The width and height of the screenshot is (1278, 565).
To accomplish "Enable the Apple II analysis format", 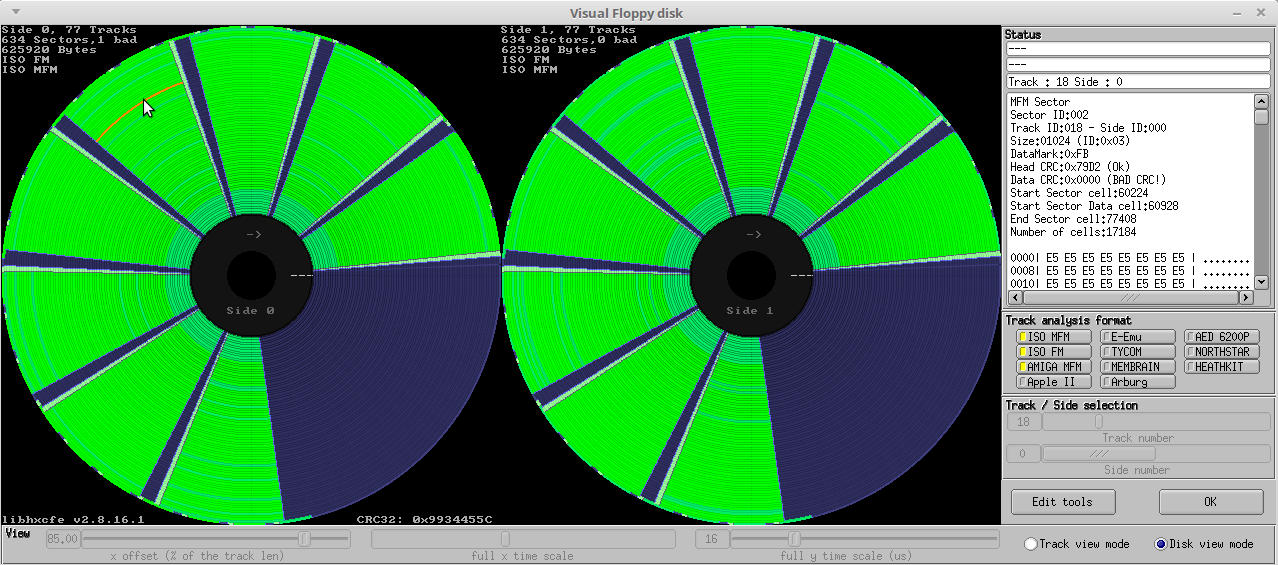I will pos(1056,382).
